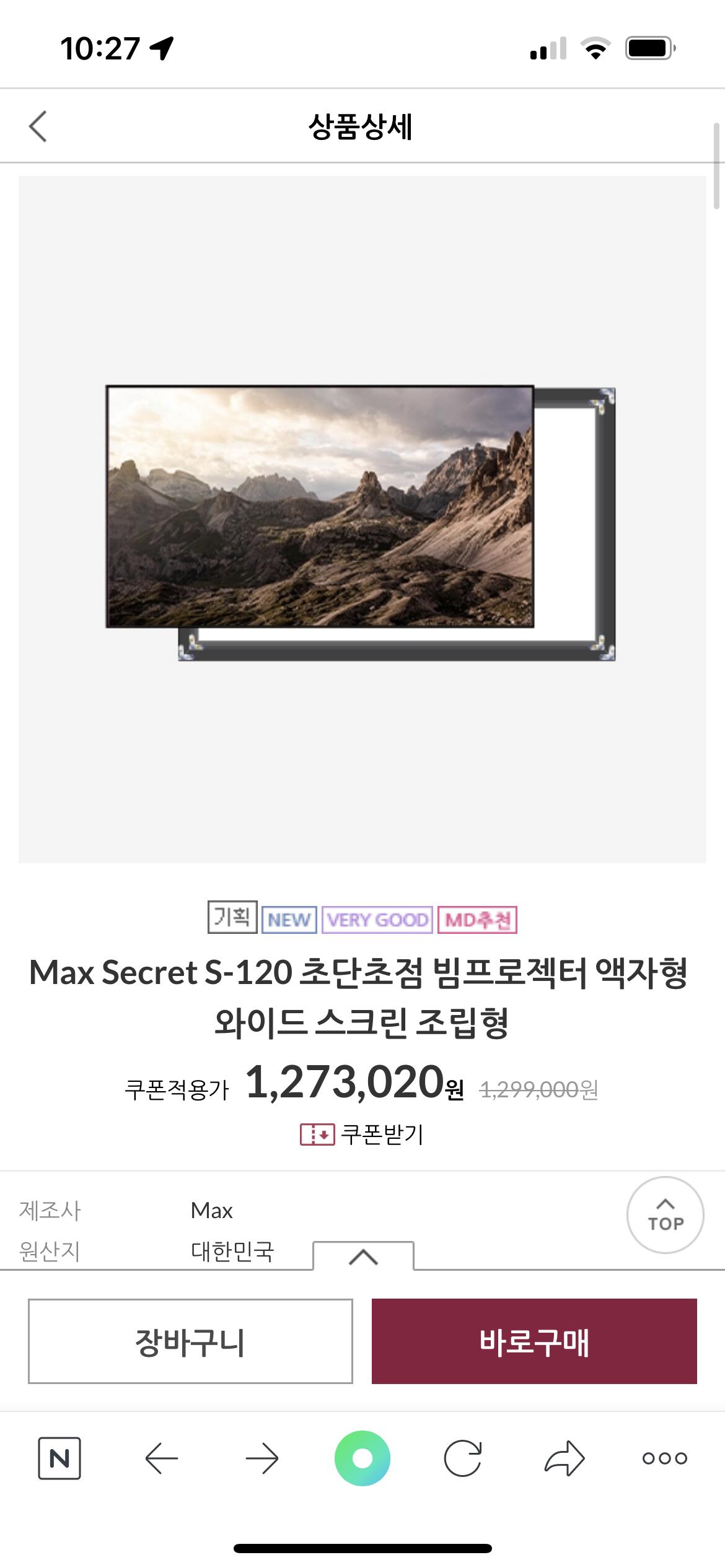The height and width of the screenshot is (1568, 725).
Task: Jump to top with TOP button
Action: point(666,1215)
